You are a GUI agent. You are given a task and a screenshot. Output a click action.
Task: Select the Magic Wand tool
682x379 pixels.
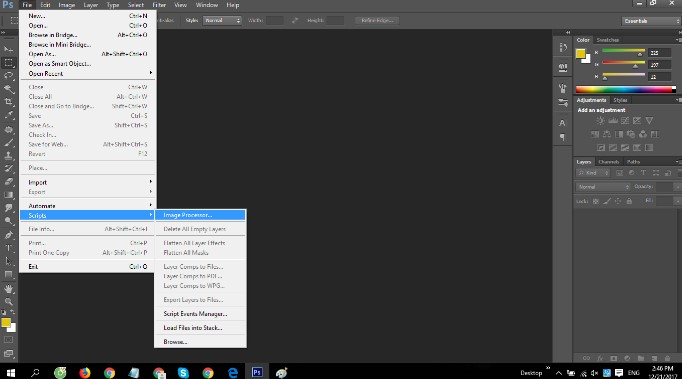pyautogui.click(x=8, y=89)
